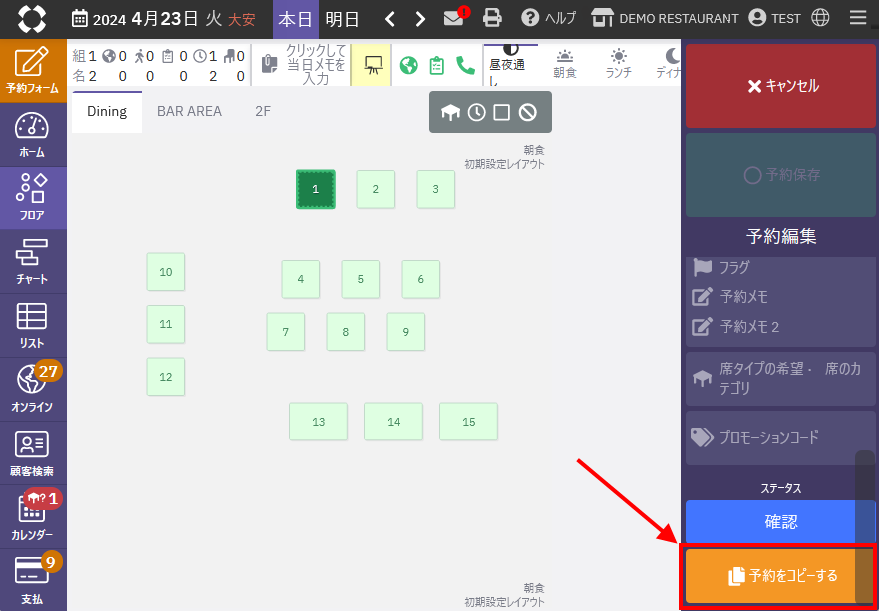879x611 pixels.
Task: Go to the ホーム dashboard
Action: (x=33, y=135)
